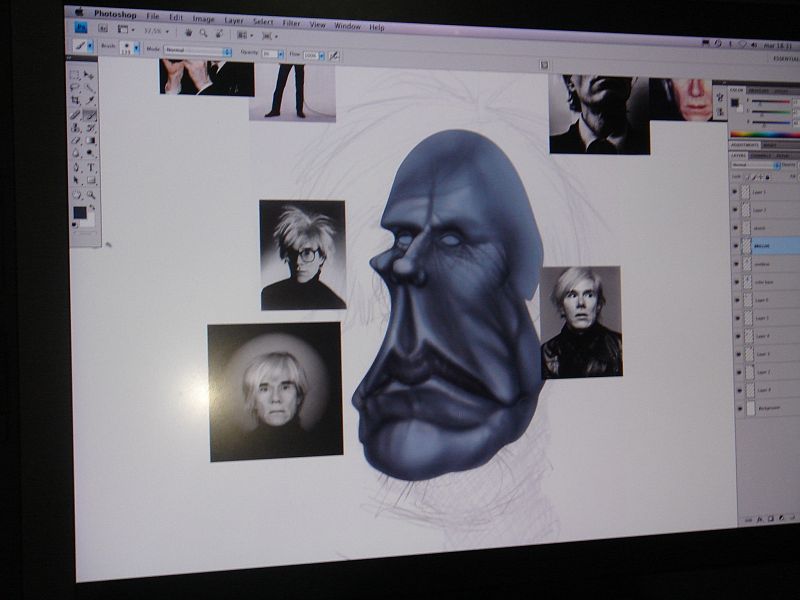Click the Essentials workspace button
The width and height of the screenshot is (800, 600).
(x=785, y=58)
